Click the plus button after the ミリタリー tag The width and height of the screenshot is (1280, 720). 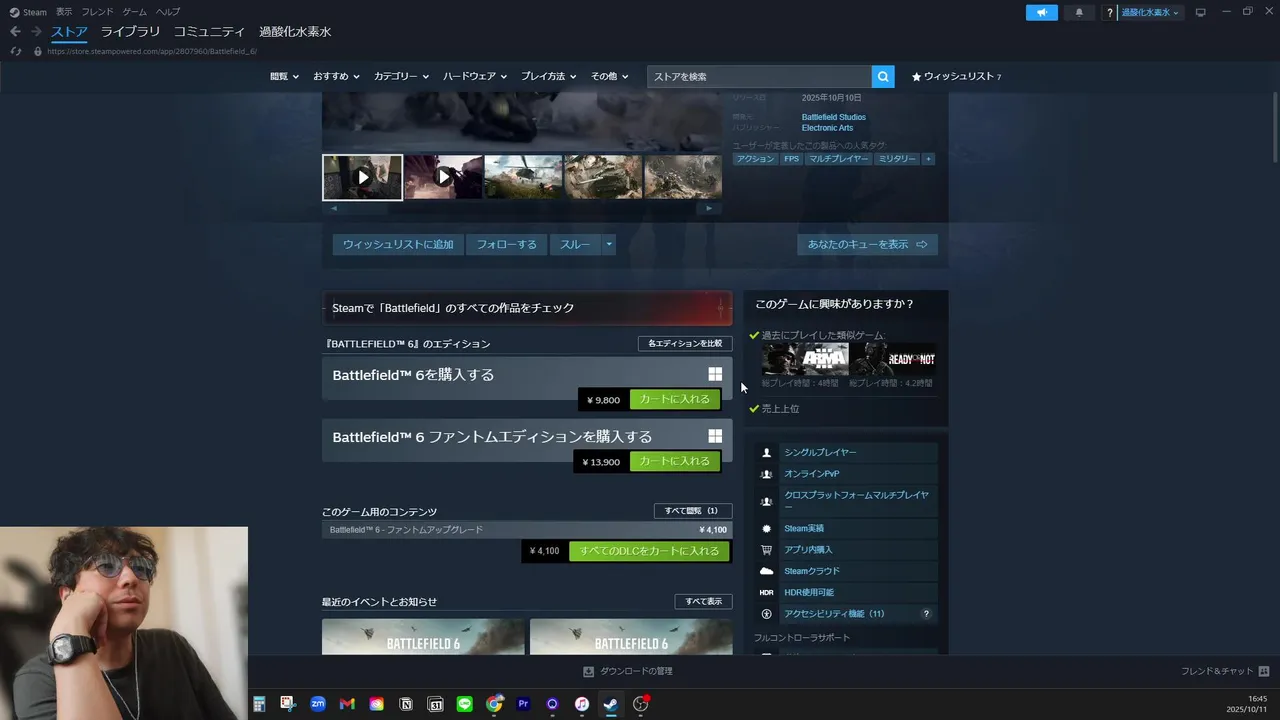pyautogui.click(x=928, y=159)
